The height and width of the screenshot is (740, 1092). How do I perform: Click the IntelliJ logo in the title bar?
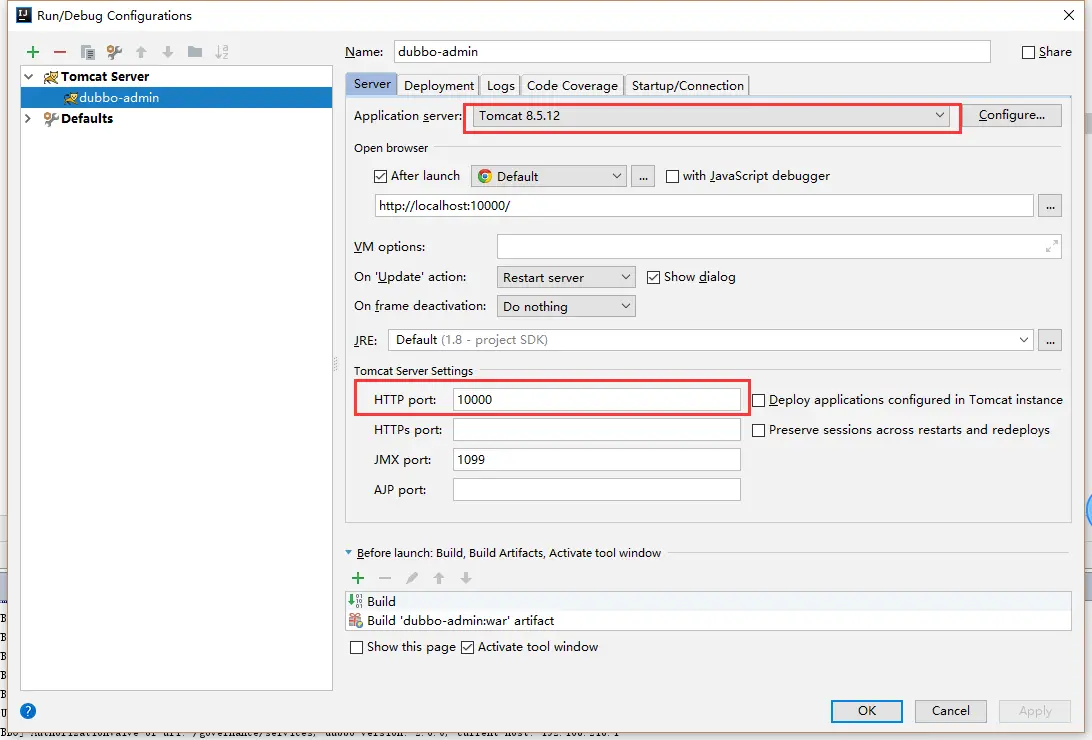[24, 15]
